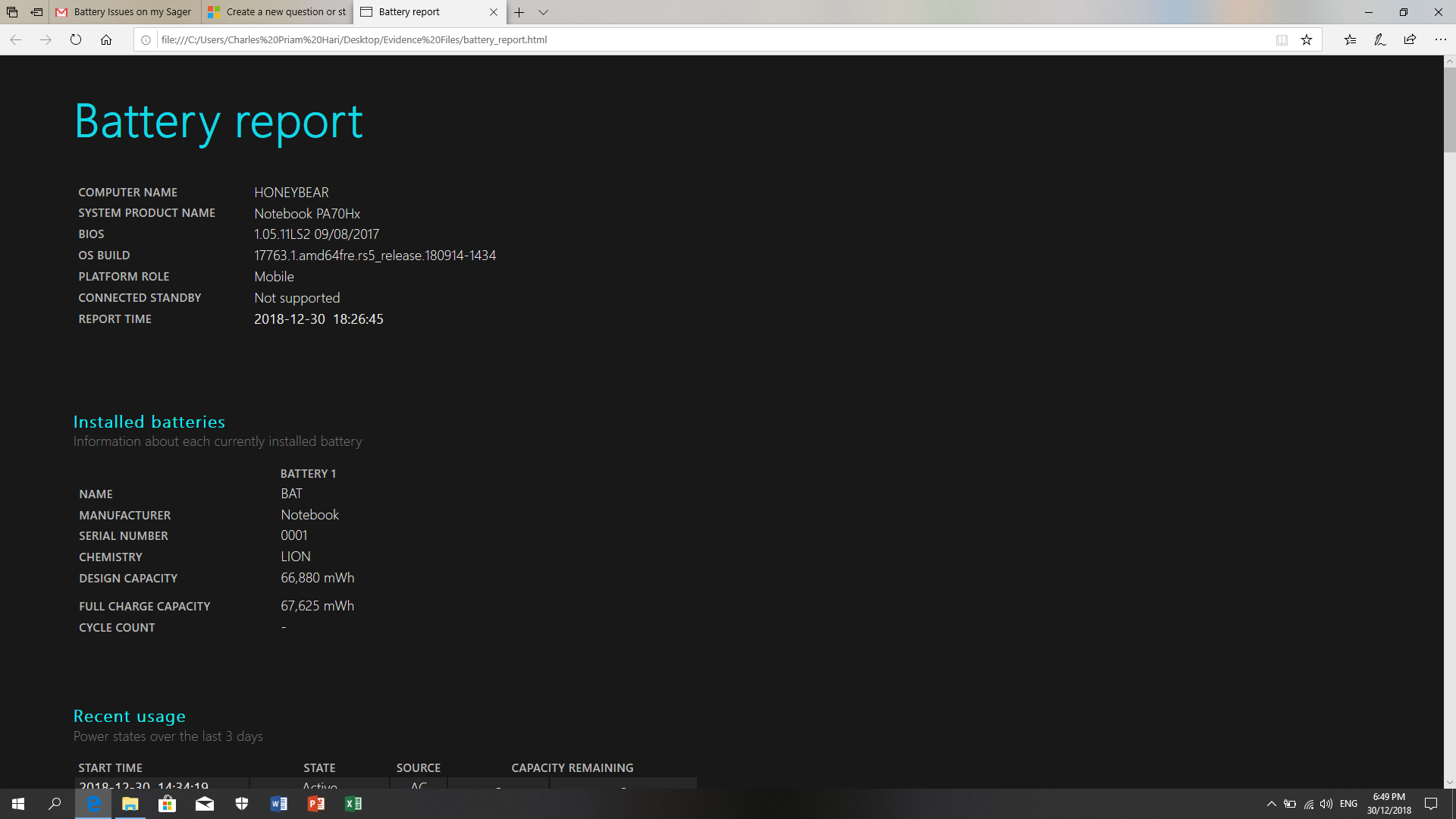Viewport: 1456px width, 819px height.
Task: Switch to Battery Issues on my Sager tab
Action: click(126, 12)
